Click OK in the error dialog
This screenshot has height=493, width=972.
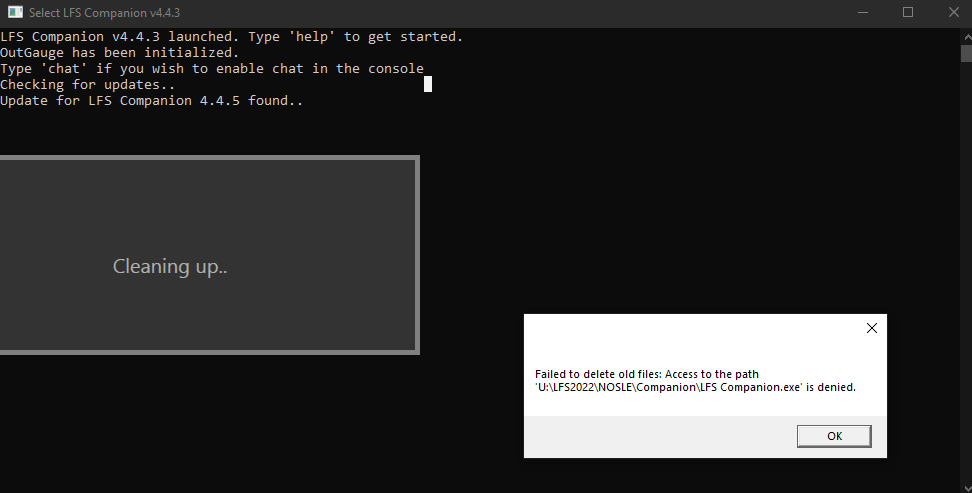click(834, 436)
